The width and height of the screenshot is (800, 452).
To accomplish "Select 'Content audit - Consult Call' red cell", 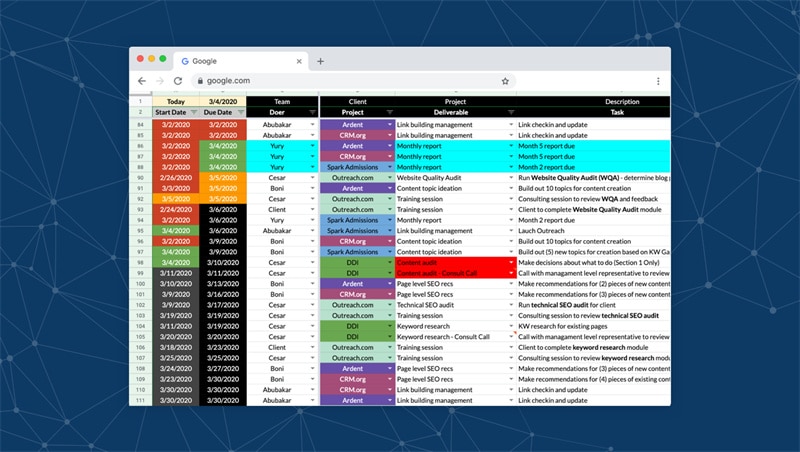I will tap(456, 273).
